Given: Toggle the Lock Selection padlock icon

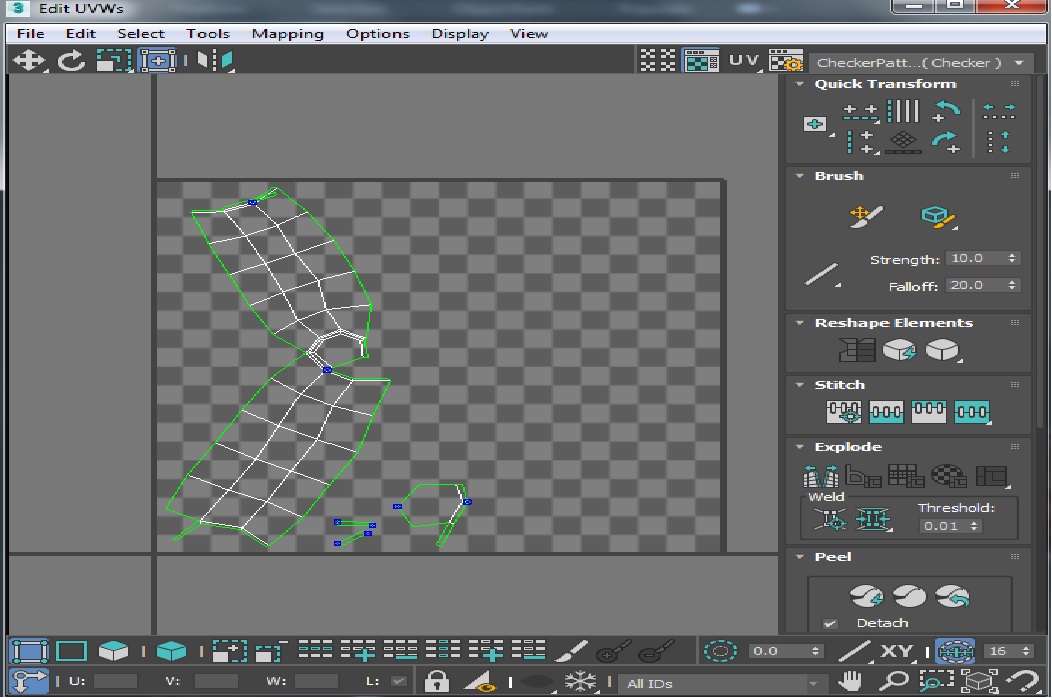Looking at the screenshot, I should click(436, 682).
